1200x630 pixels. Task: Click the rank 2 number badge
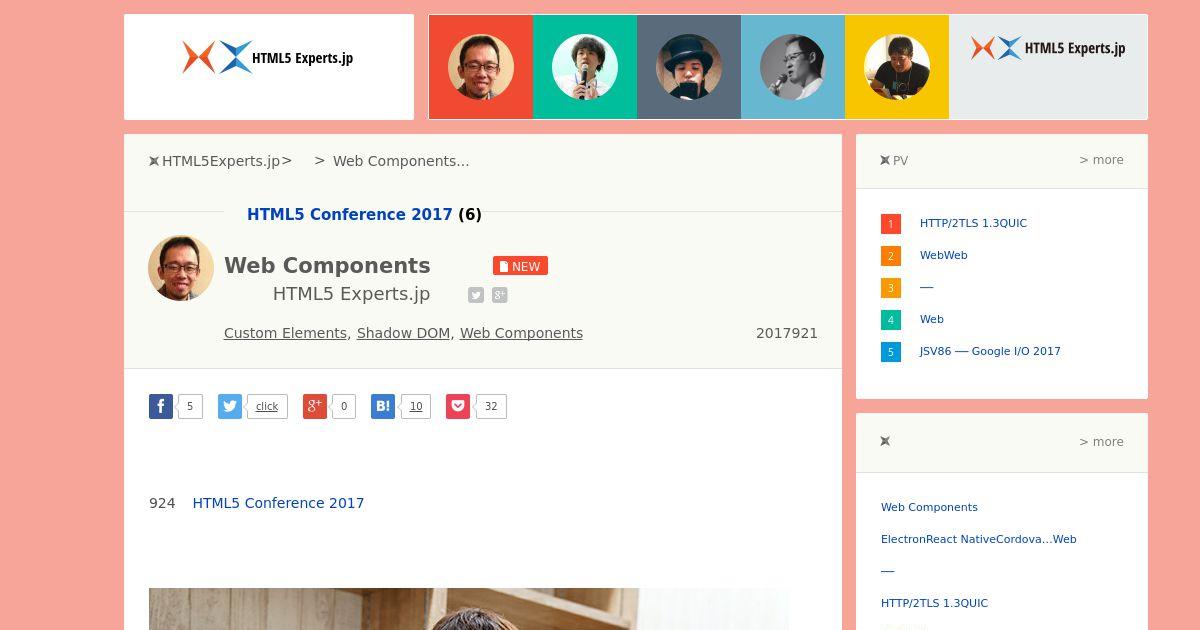pyautogui.click(x=891, y=256)
